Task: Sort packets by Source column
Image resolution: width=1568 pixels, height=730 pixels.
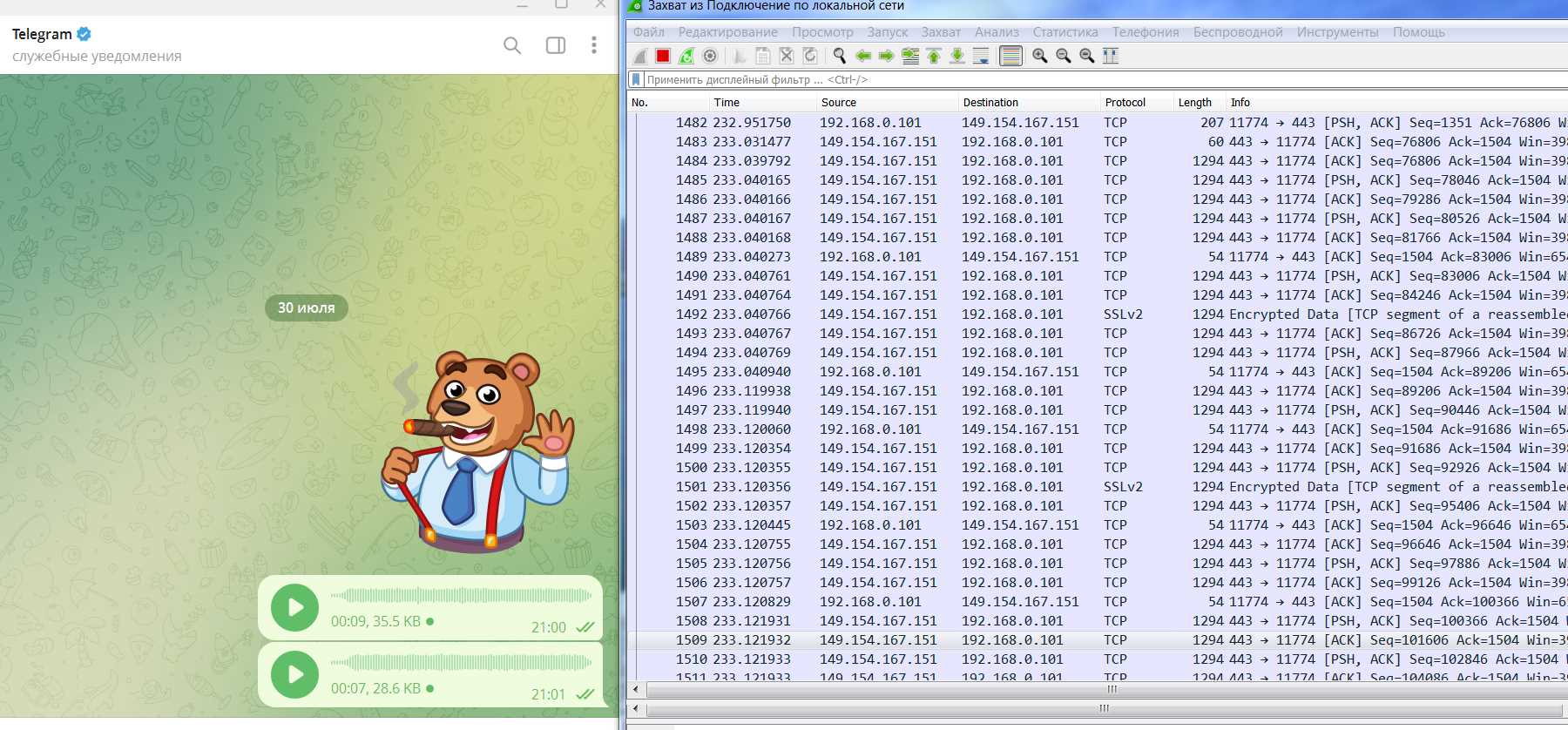Action: (889, 103)
